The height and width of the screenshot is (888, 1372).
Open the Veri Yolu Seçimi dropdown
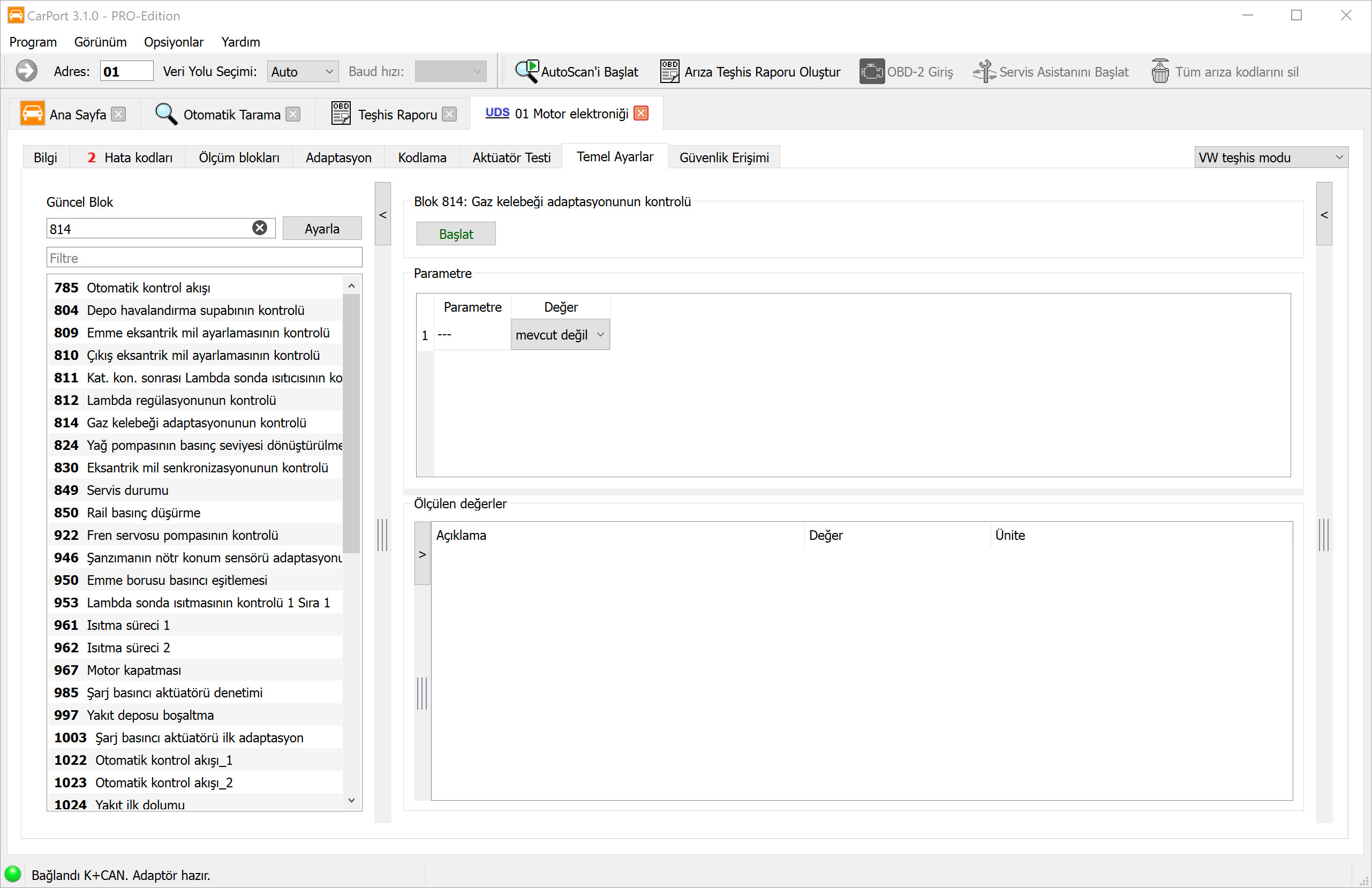(303, 72)
